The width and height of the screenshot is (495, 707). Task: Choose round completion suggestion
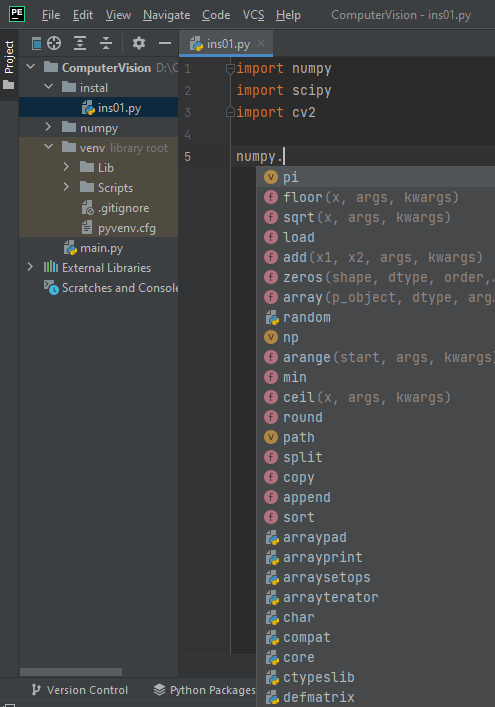click(376, 417)
